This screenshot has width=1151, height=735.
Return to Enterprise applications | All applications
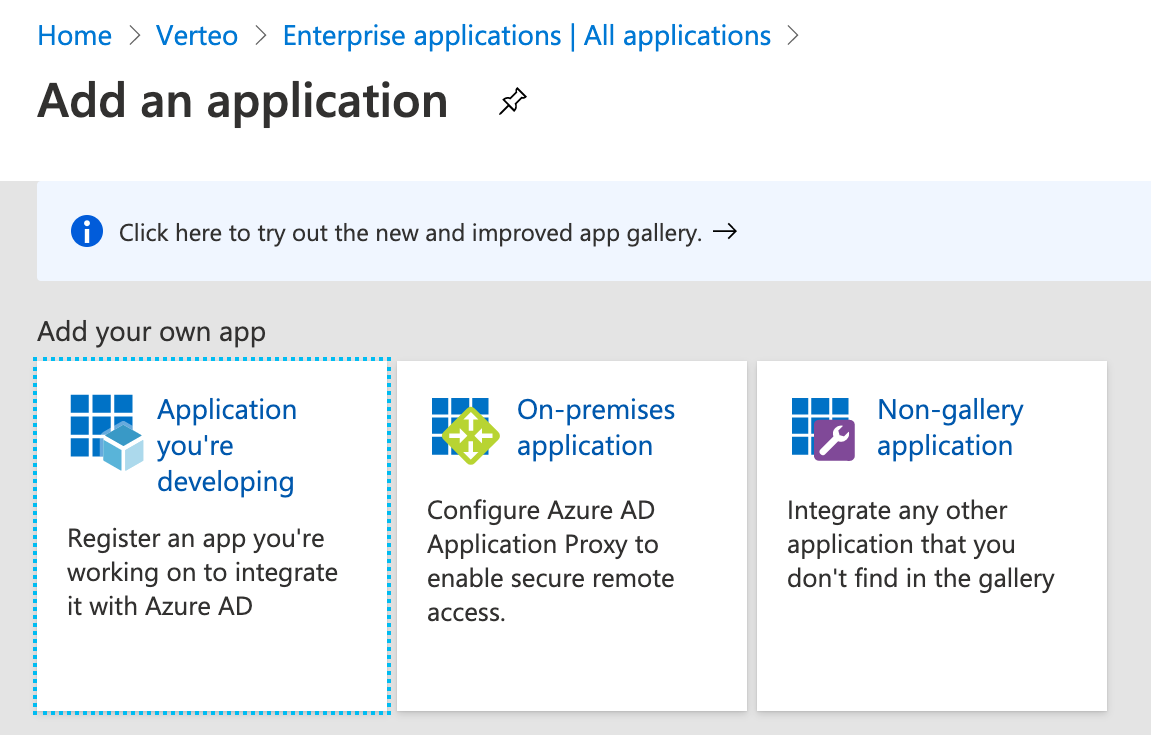[x=526, y=35]
